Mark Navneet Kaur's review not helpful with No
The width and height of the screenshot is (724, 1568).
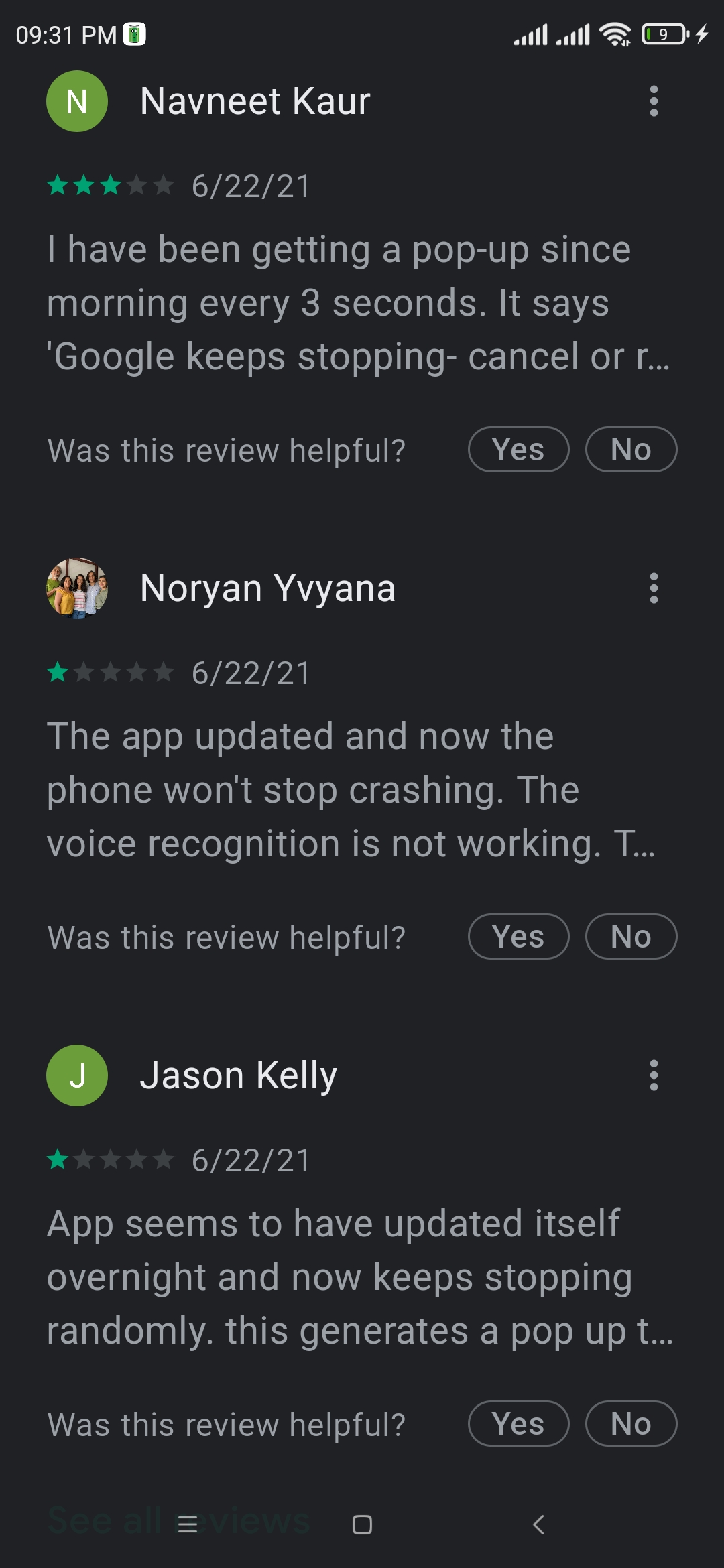(x=631, y=450)
